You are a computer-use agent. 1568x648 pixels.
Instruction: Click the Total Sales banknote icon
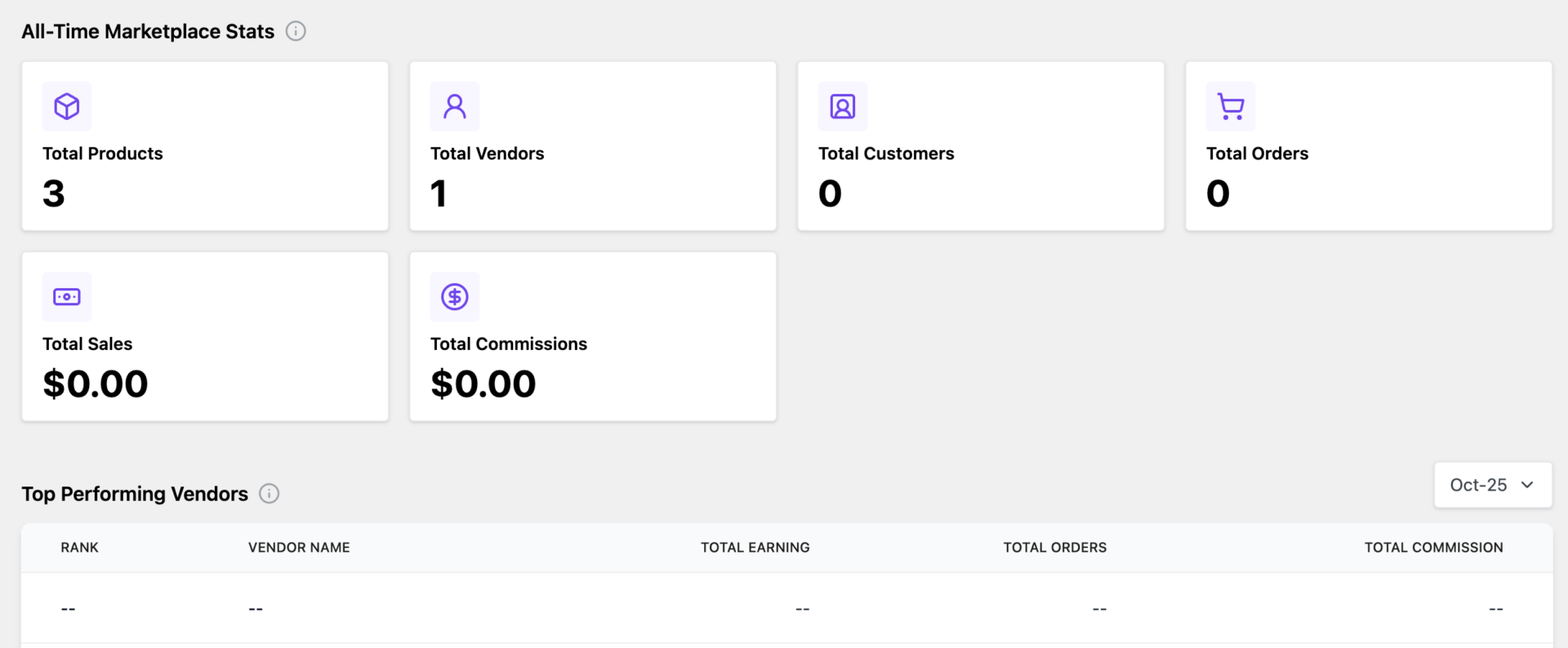[x=67, y=296]
